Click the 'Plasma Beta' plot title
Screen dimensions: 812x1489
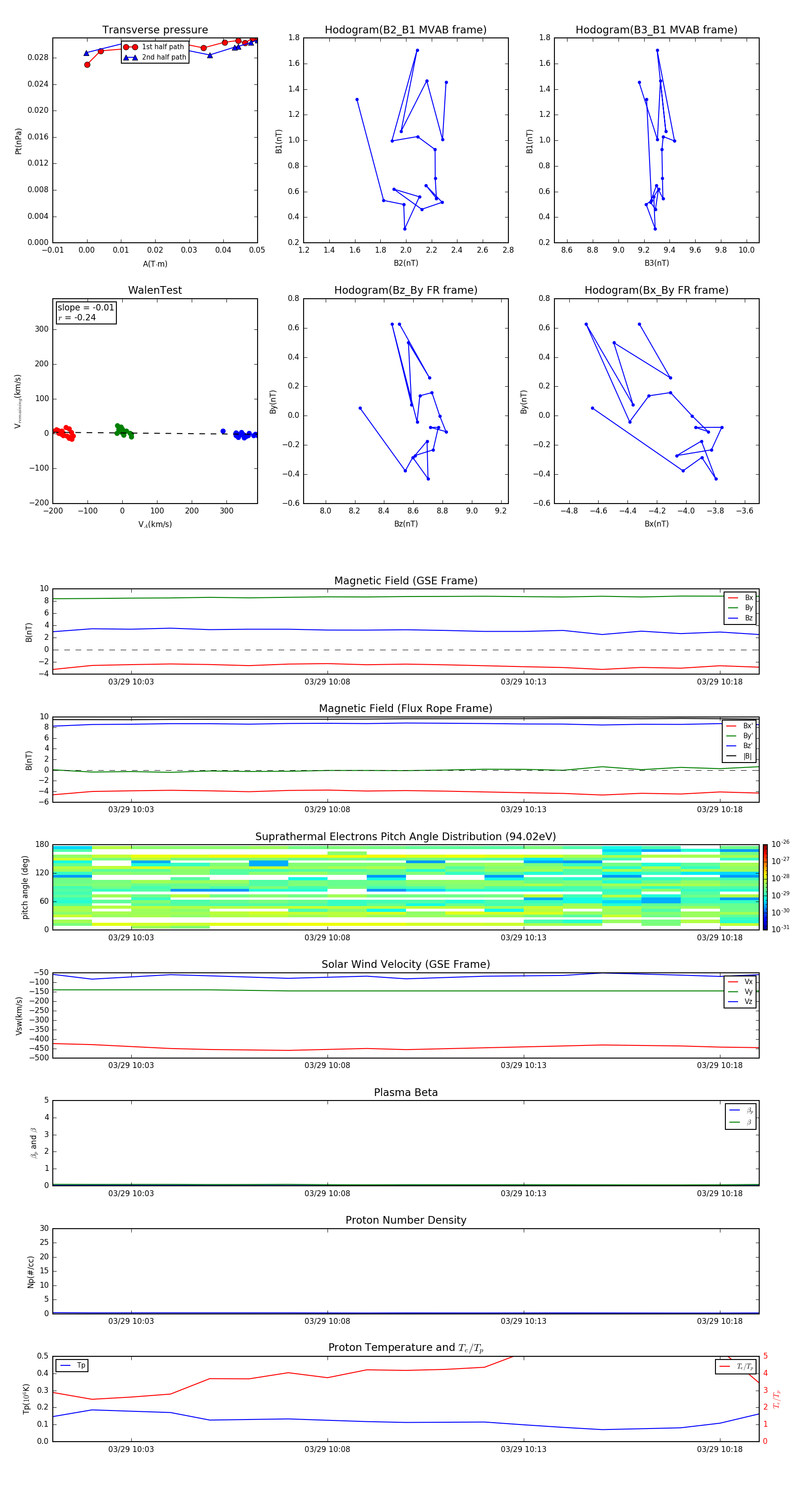click(x=406, y=1092)
